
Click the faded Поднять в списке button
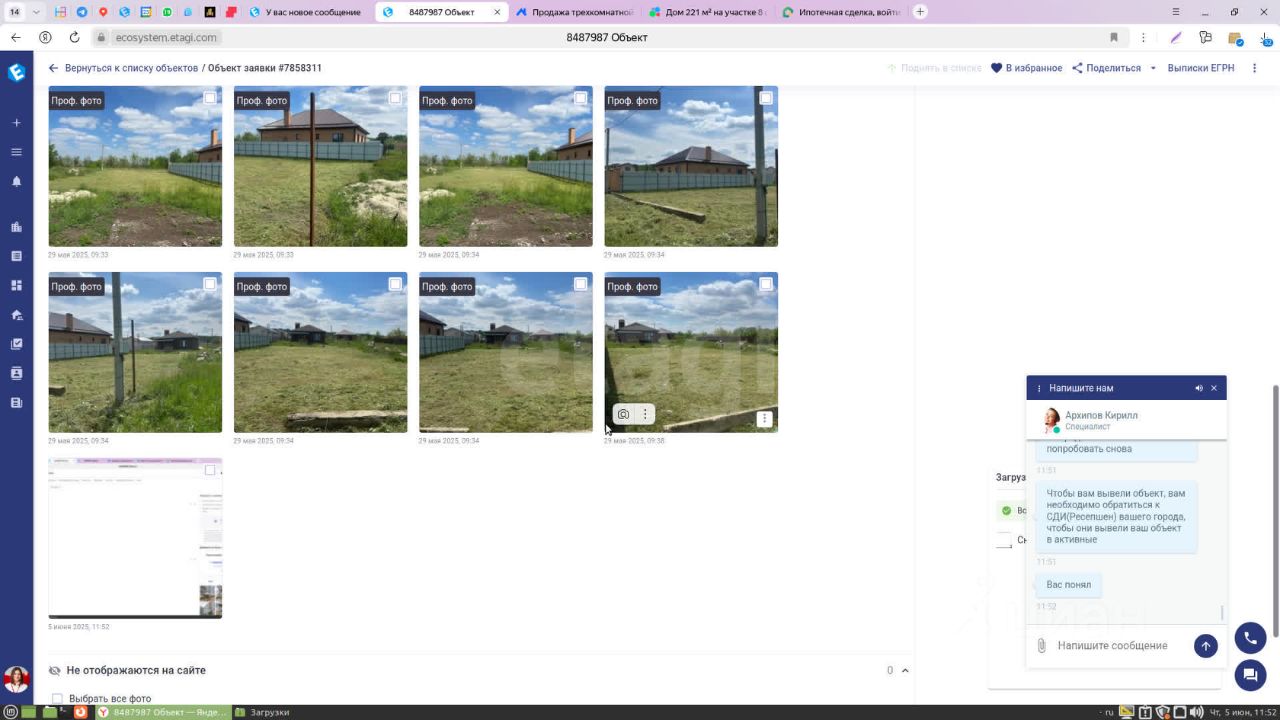click(934, 68)
